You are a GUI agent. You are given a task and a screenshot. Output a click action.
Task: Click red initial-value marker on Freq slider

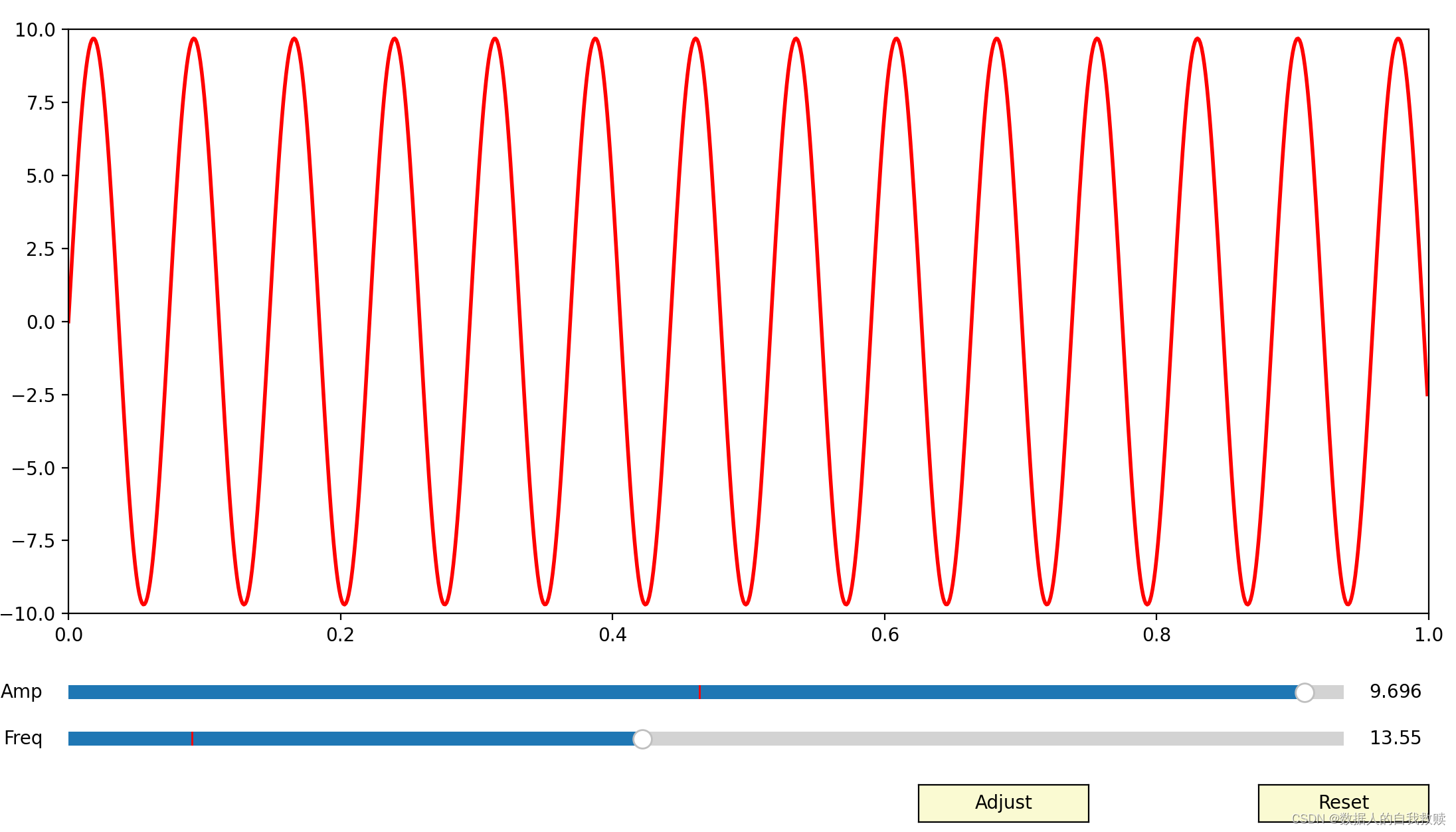pyautogui.click(x=192, y=739)
